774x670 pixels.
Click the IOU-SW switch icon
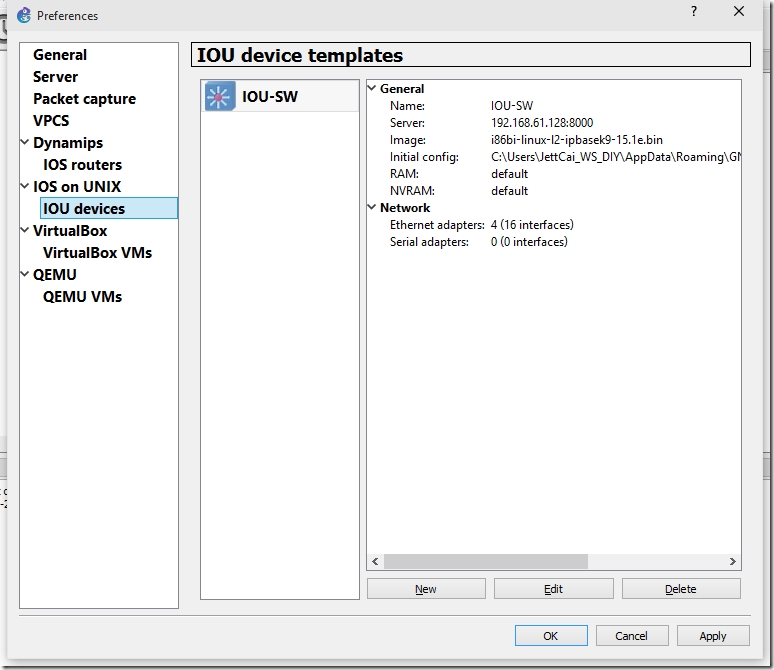[x=219, y=96]
